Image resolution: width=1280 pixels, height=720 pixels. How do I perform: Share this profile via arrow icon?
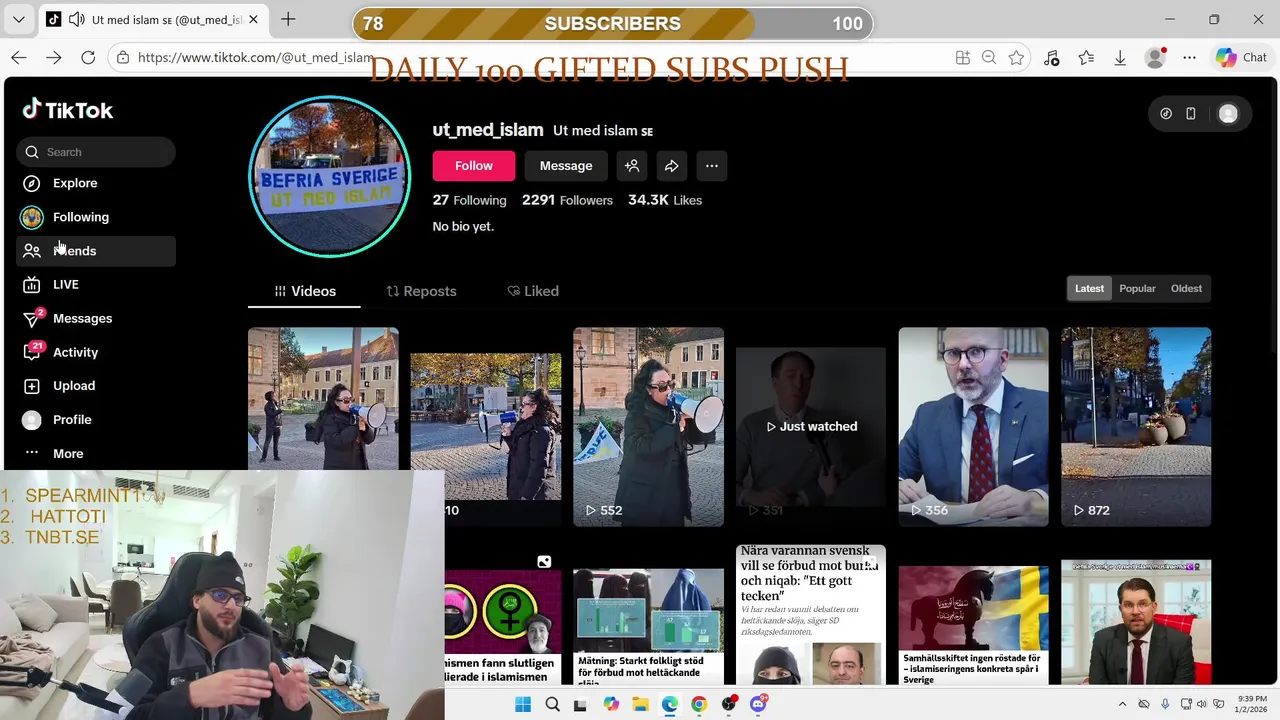coord(672,166)
